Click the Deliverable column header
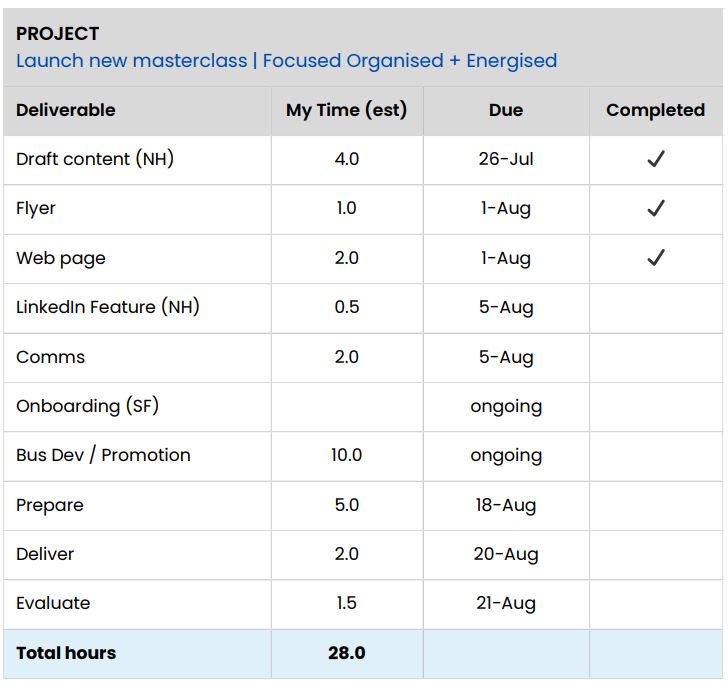The height and width of the screenshot is (684, 728). (x=66, y=110)
